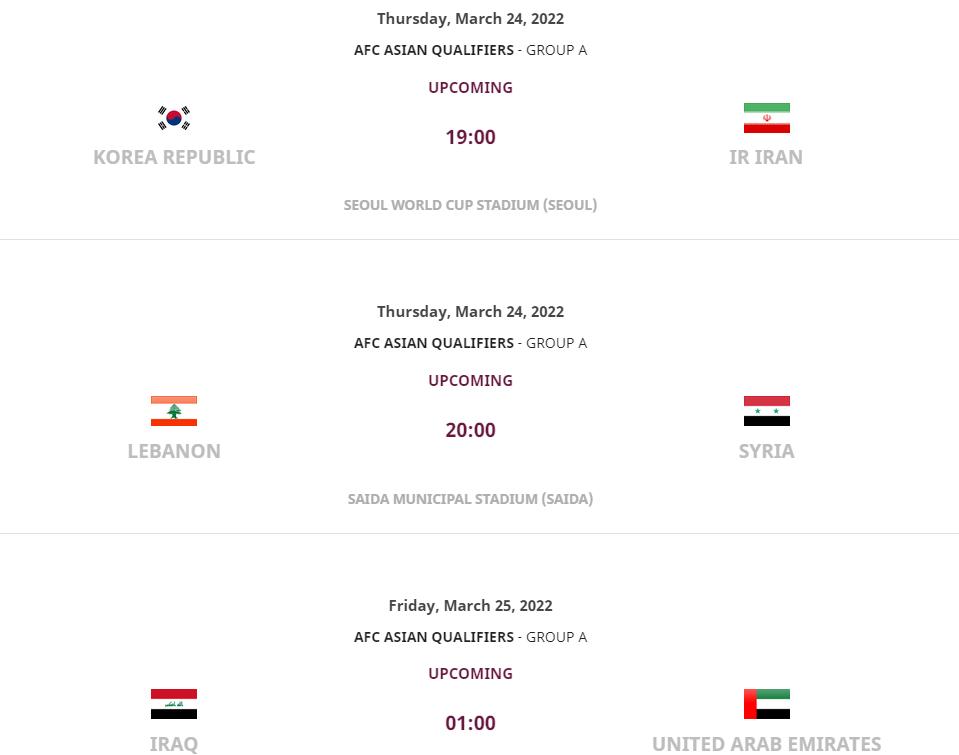This screenshot has width=959, height=755.
Task: Click the 01:00 kickoff time
Action: (470, 723)
